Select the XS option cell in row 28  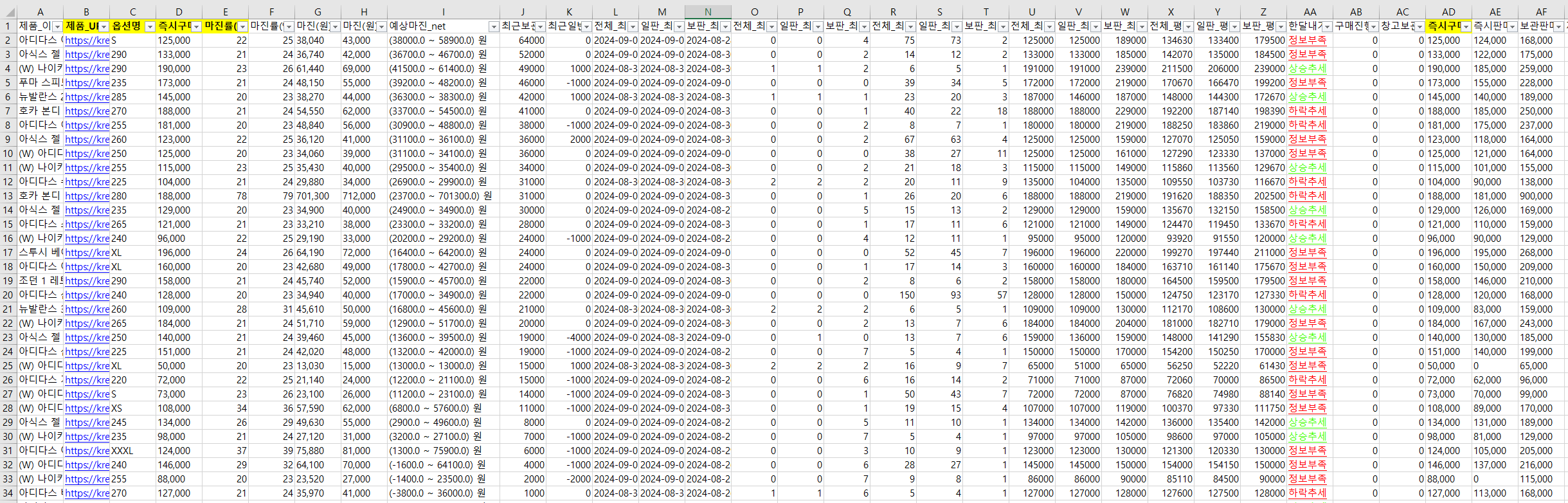tap(132, 408)
